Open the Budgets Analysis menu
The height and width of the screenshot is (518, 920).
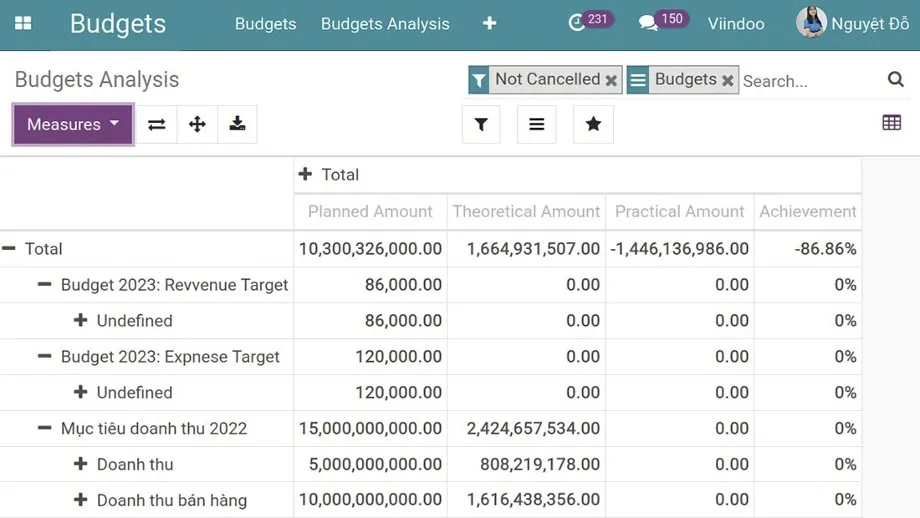coord(385,23)
